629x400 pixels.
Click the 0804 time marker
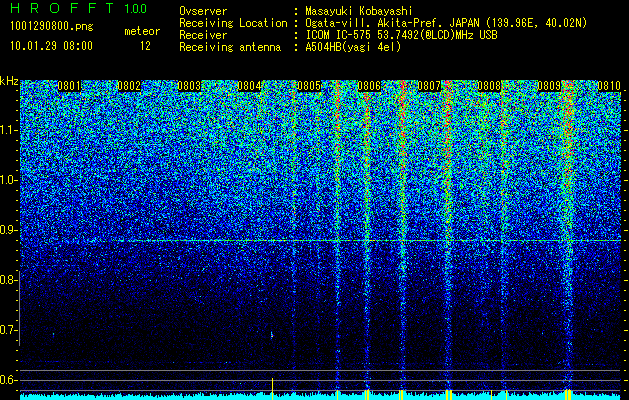point(249,86)
